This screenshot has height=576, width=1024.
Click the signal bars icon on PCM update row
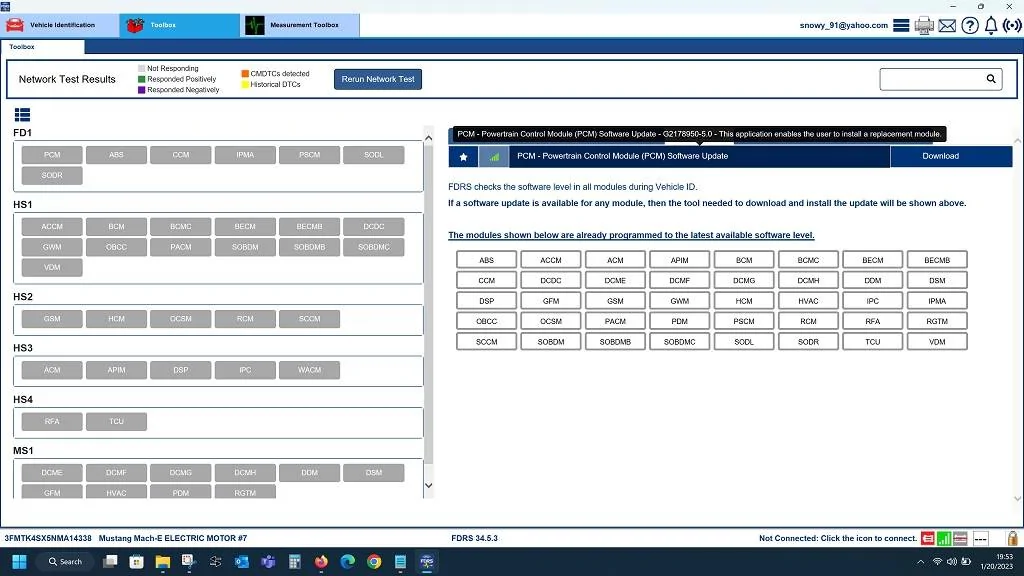click(x=494, y=157)
